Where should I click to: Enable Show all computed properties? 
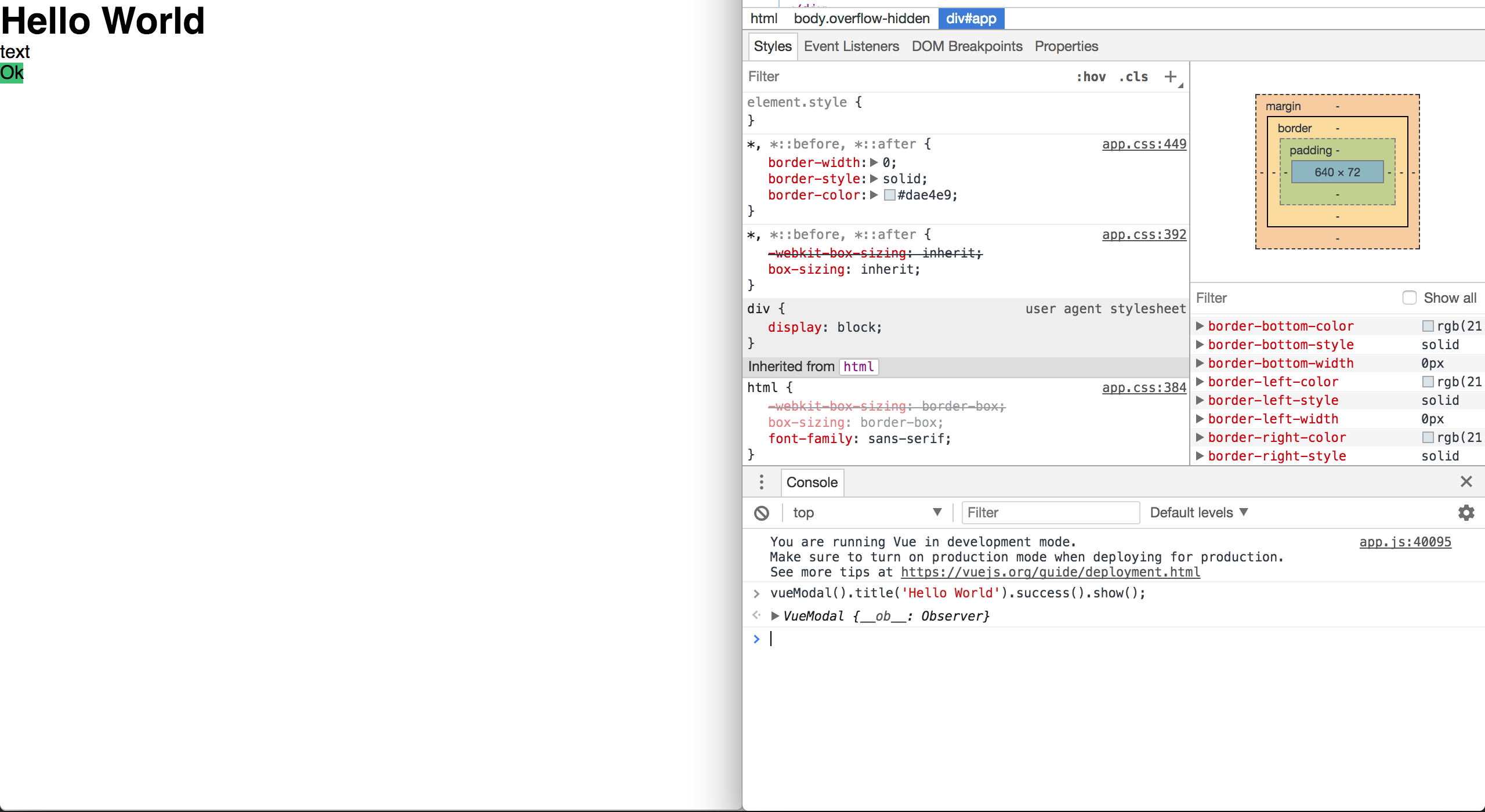(1409, 298)
